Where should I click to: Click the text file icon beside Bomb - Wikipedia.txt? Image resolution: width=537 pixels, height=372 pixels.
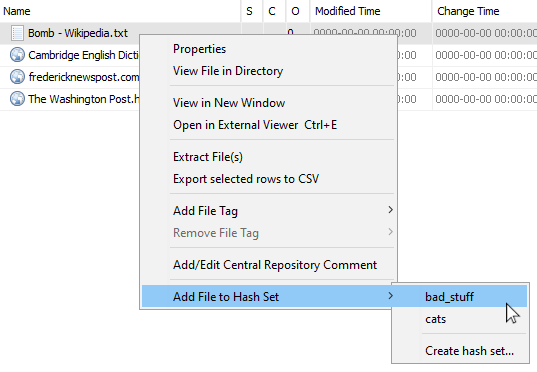[17, 33]
